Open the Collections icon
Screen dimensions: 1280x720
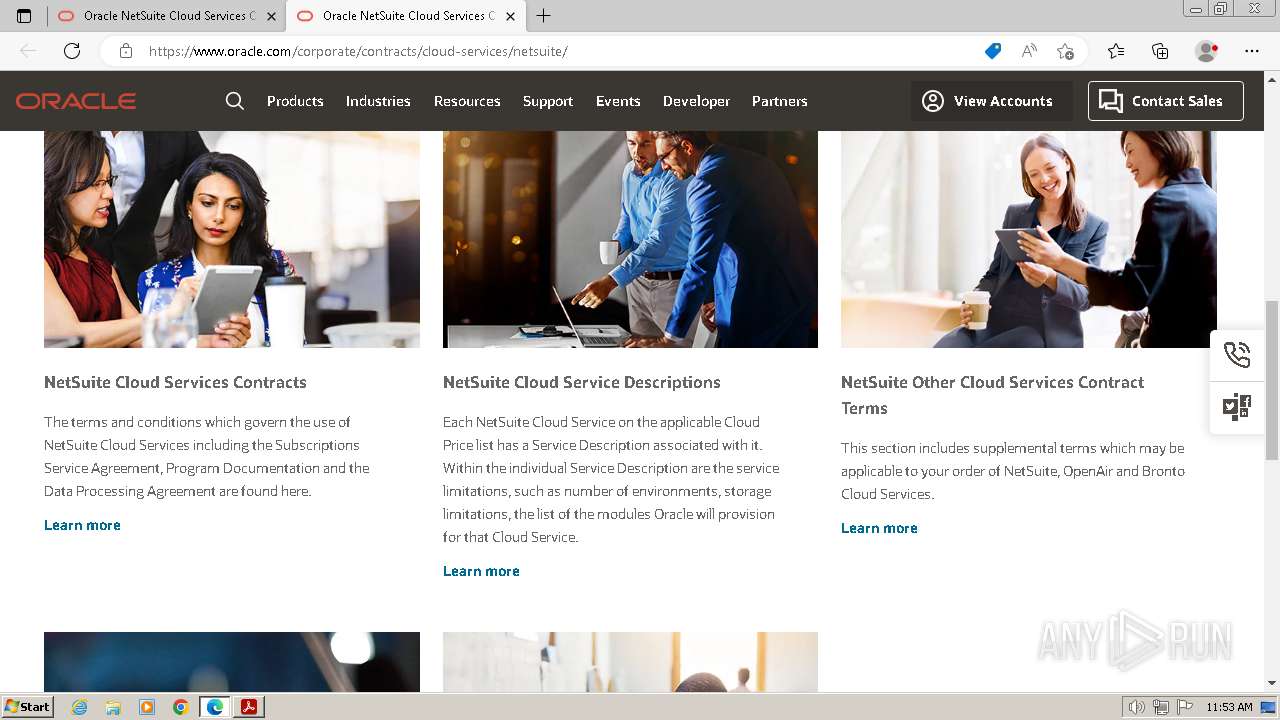point(1160,51)
